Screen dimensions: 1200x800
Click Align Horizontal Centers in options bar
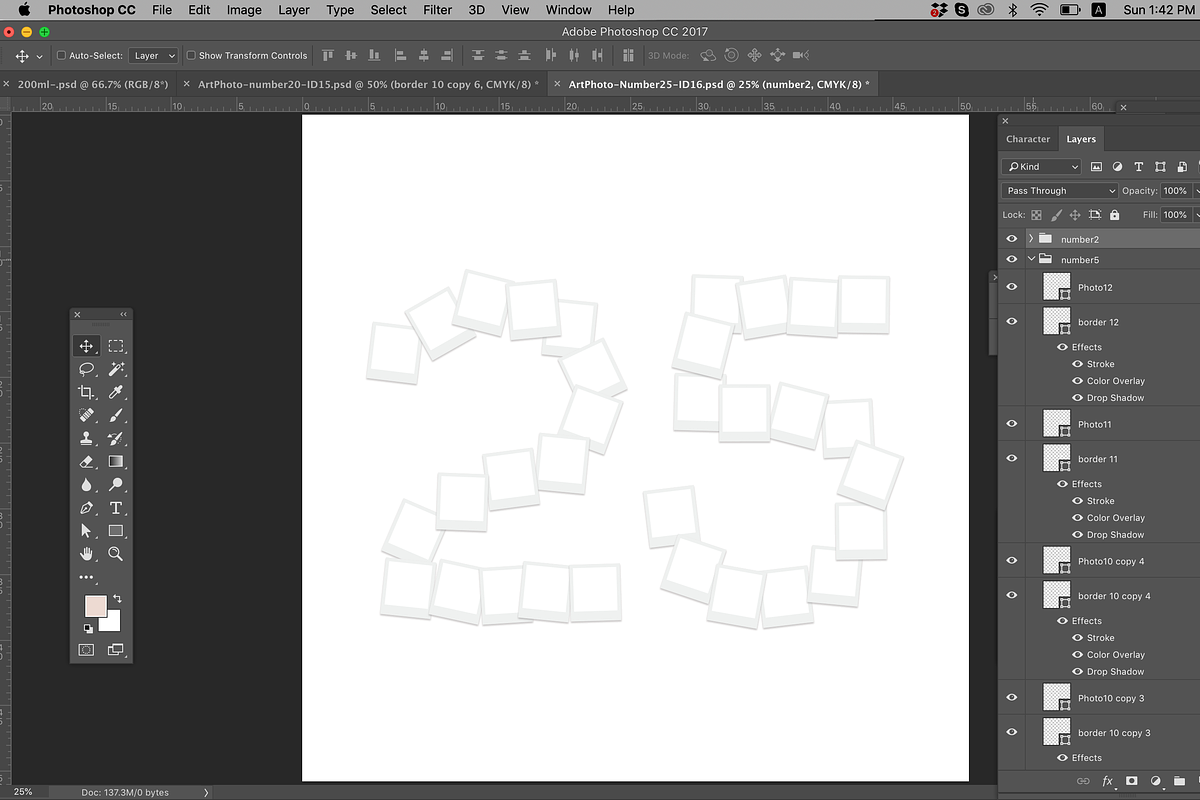click(x=424, y=56)
